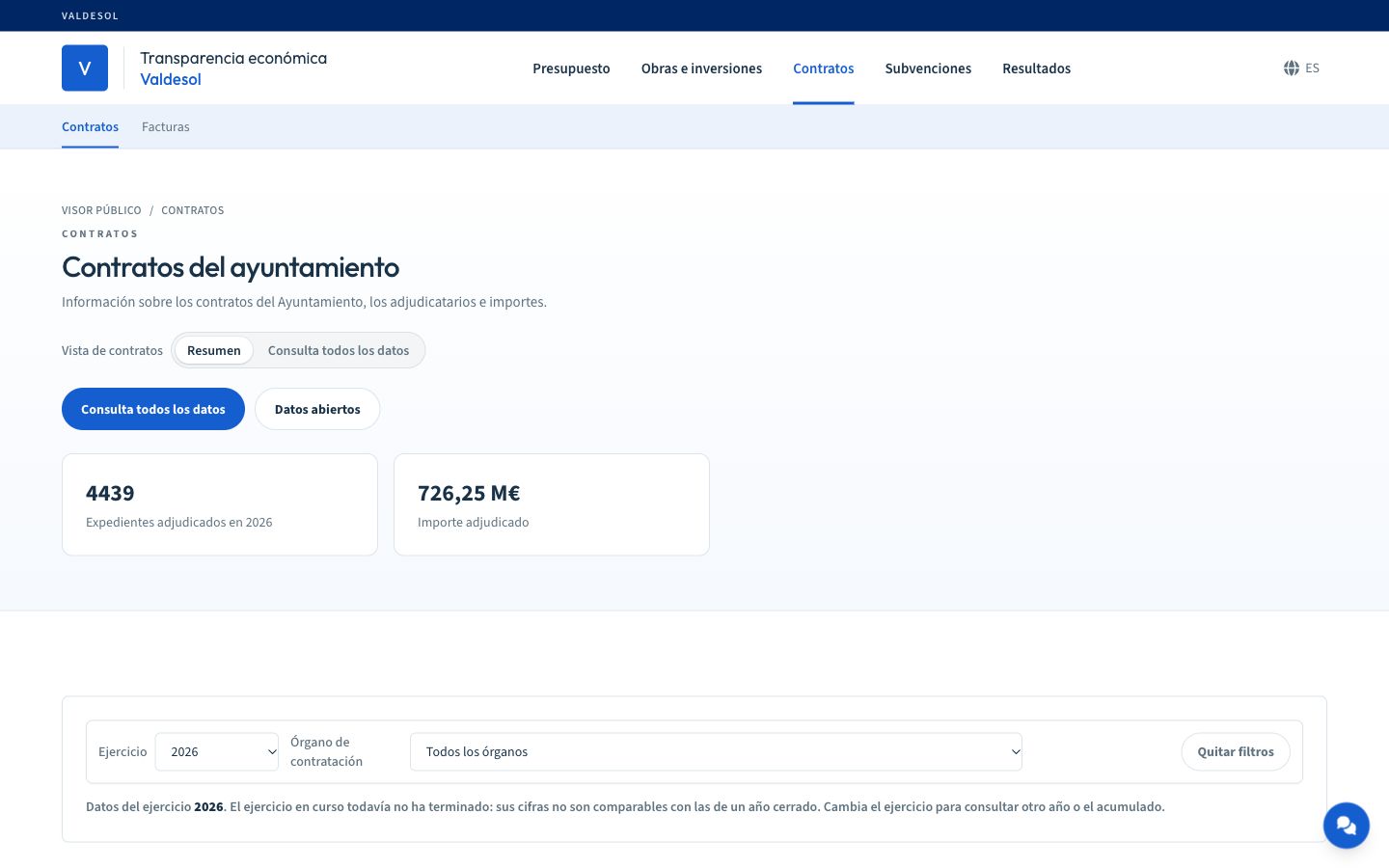Click the Transparencia económica Valdesol title
Viewport: 1389px width, 868px height.
tap(233, 68)
